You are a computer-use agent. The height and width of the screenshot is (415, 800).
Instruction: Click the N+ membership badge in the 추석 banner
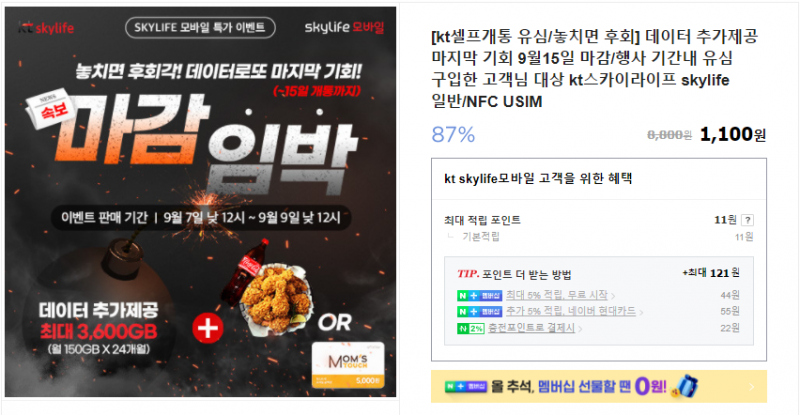[x=466, y=386]
